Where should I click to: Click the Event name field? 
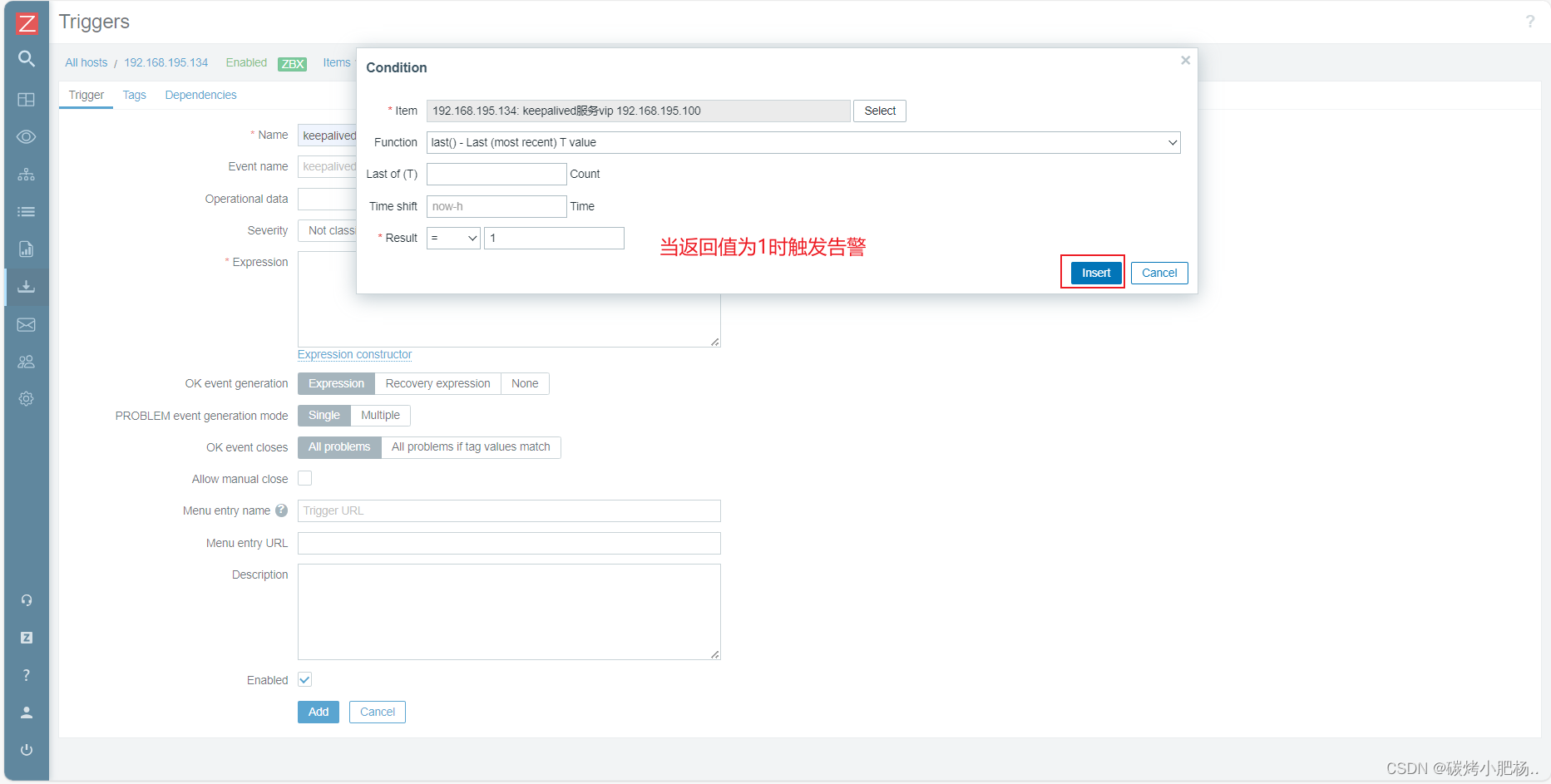[x=327, y=166]
